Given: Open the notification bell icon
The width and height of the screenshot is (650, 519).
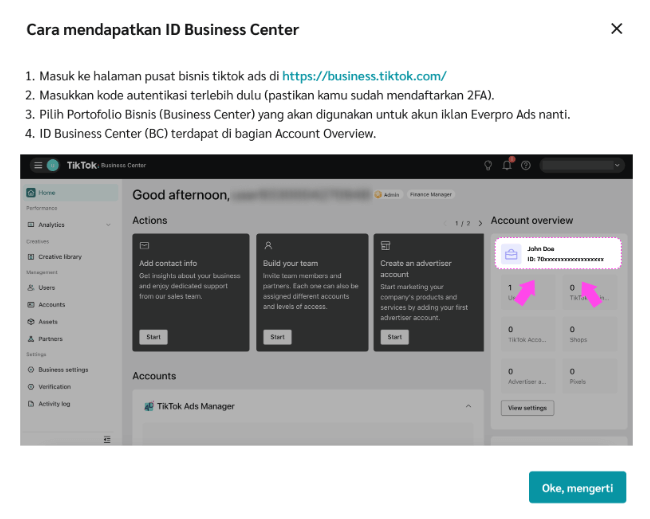Looking at the screenshot, I should [507, 165].
